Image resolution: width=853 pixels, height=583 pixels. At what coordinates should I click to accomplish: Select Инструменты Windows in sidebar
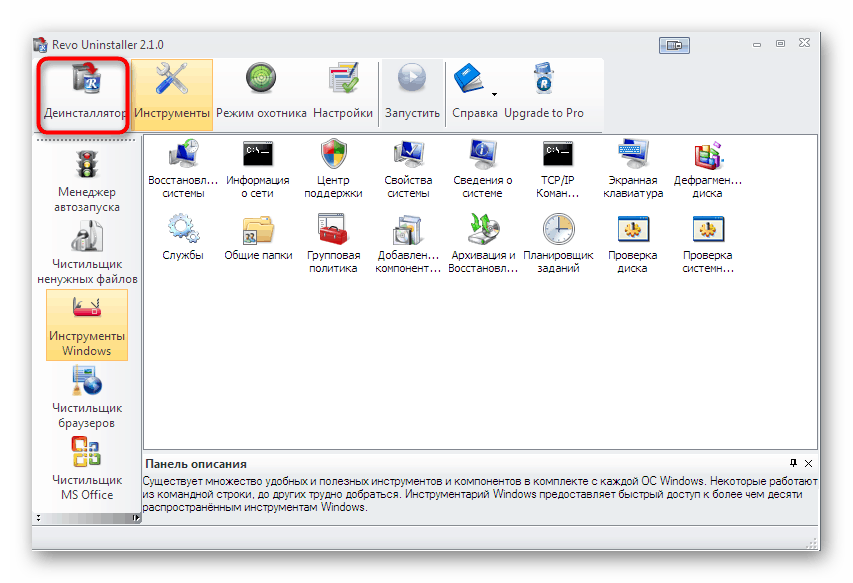click(x=87, y=325)
